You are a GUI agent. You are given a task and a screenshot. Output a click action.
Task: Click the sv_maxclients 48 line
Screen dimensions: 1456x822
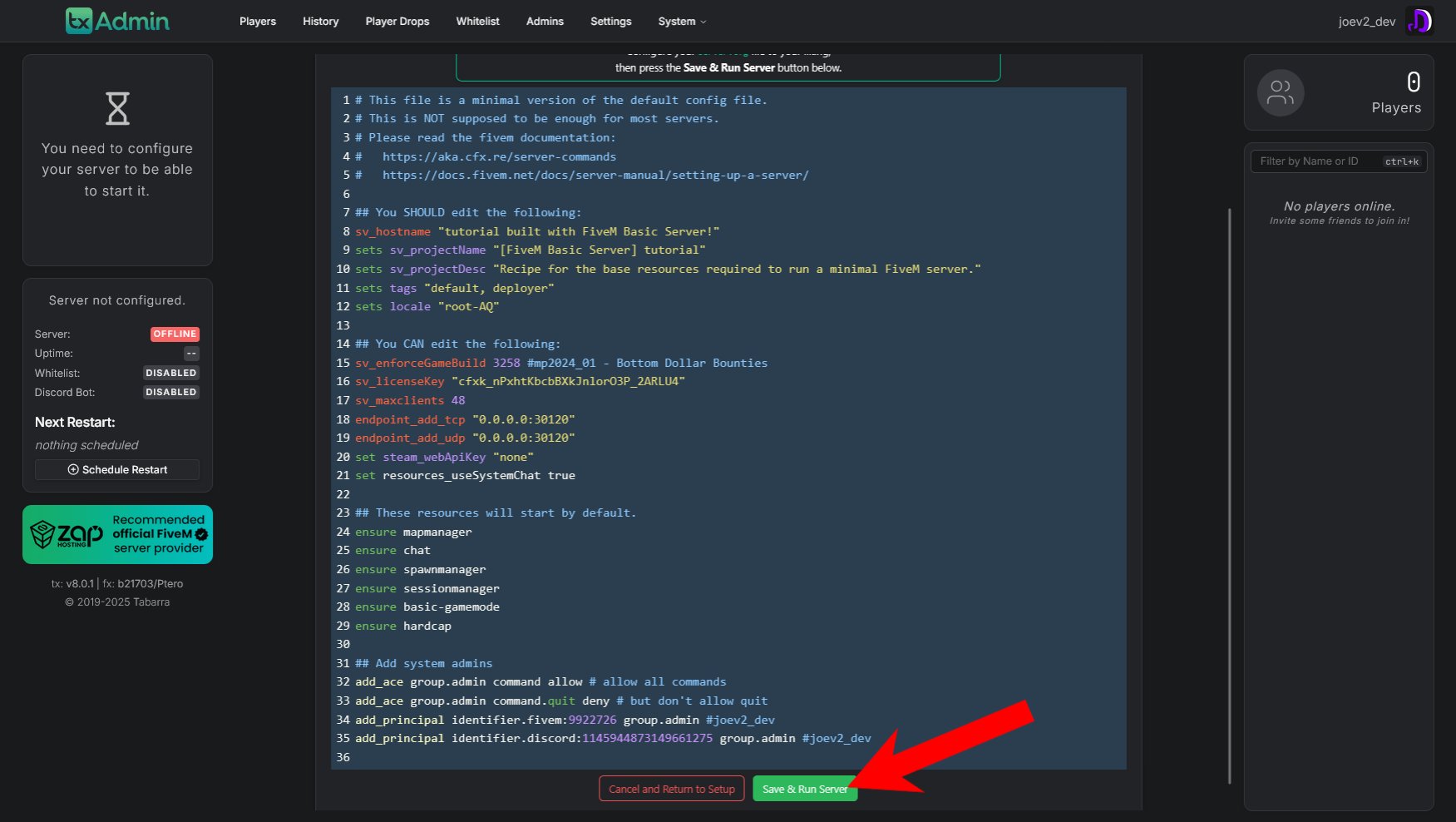(x=410, y=400)
